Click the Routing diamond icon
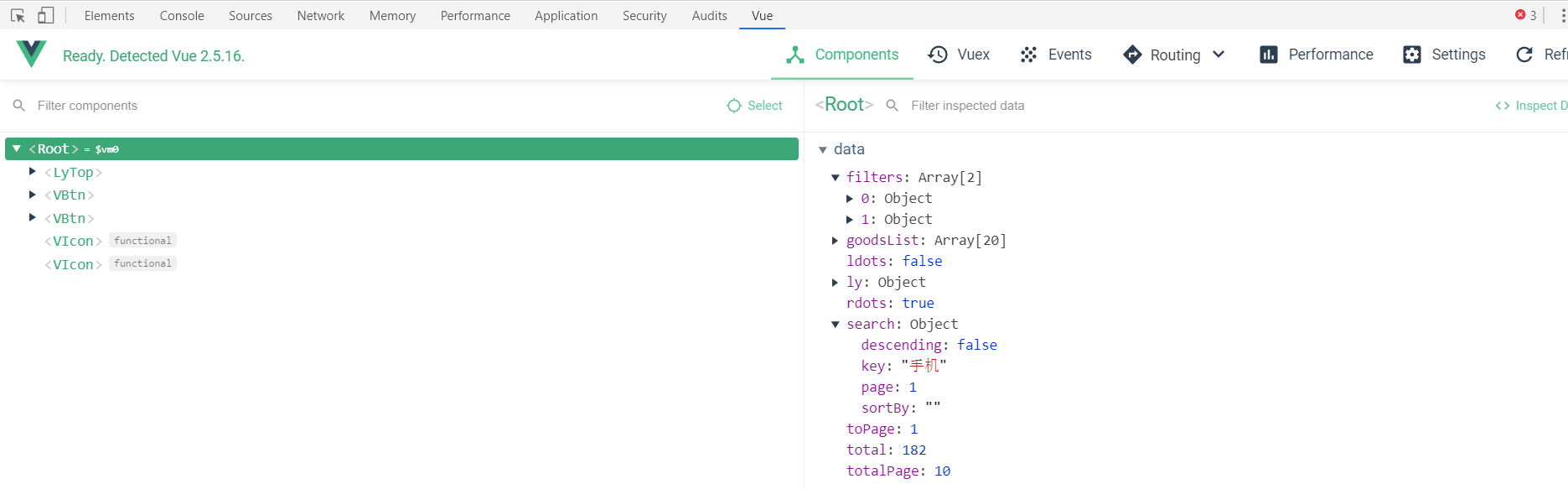This screenshot has width=1568, height=489. click(1132, 55)
